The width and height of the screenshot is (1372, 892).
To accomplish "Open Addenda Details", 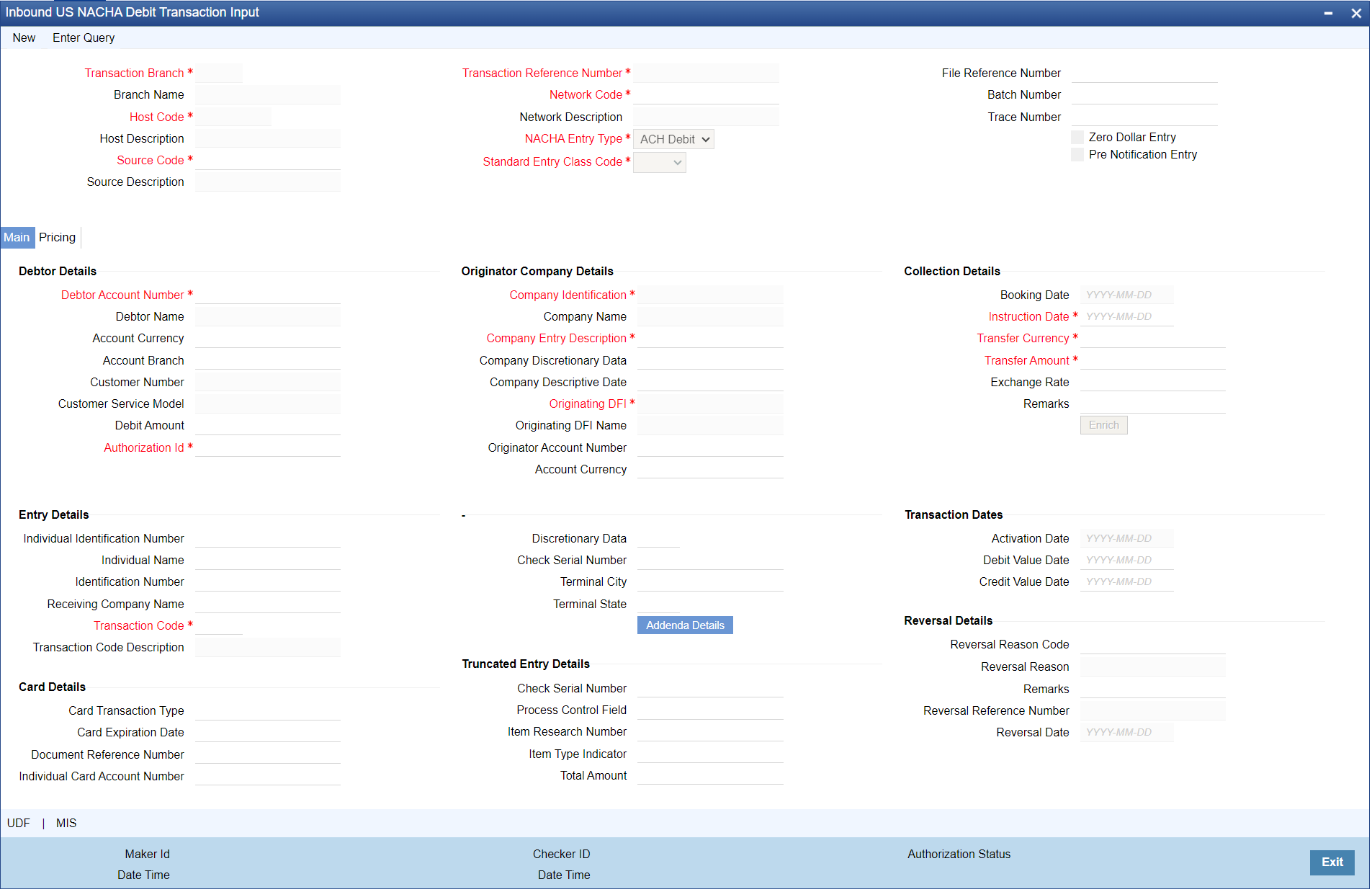I will tap(685, 625).
